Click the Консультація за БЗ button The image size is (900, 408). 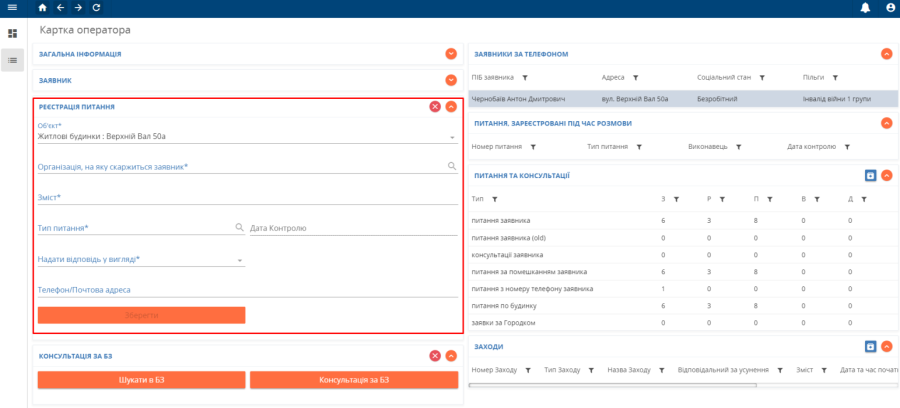(x=353, y=380)
